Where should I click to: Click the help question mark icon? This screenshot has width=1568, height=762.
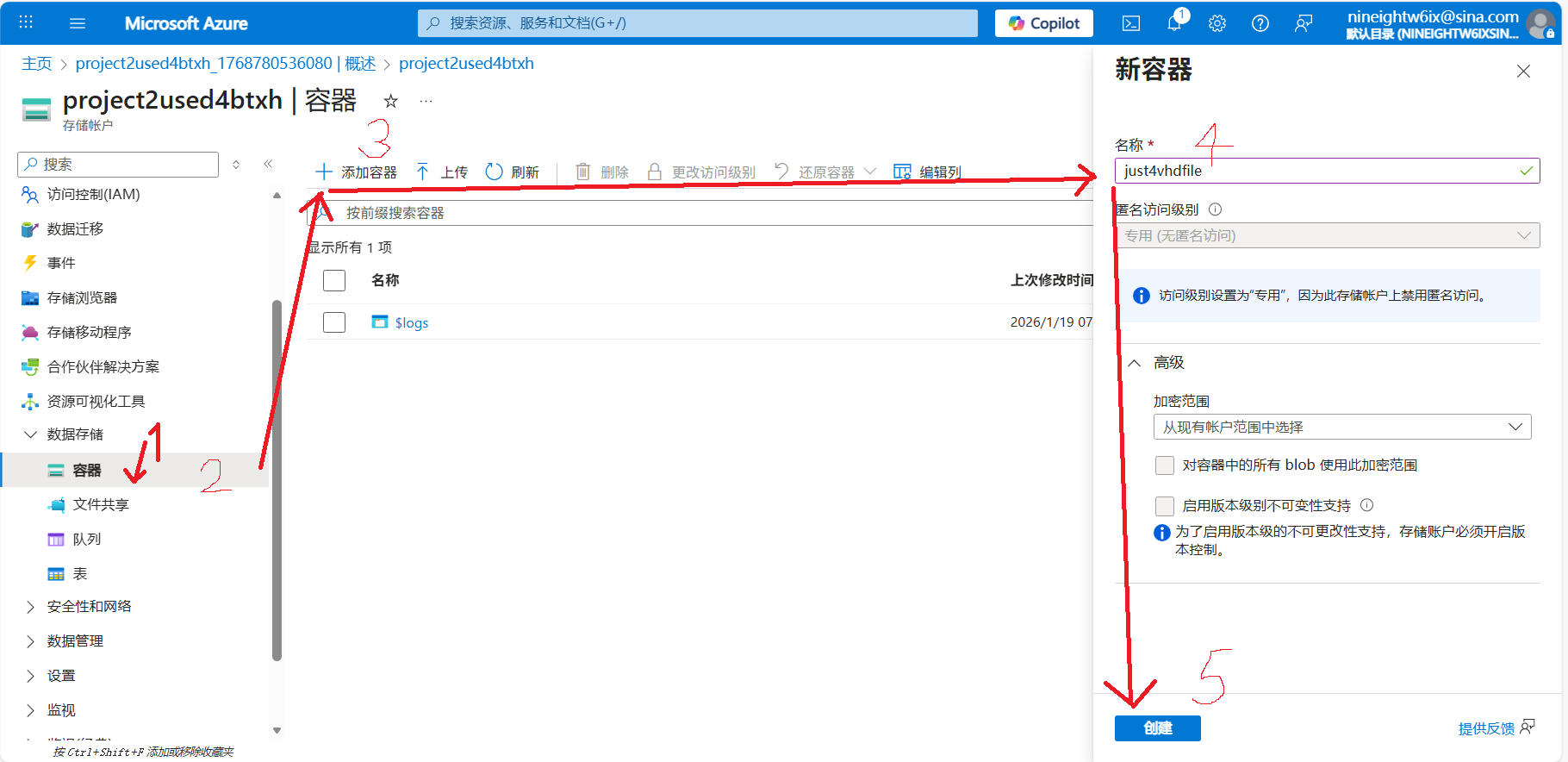coord(1260,23)
